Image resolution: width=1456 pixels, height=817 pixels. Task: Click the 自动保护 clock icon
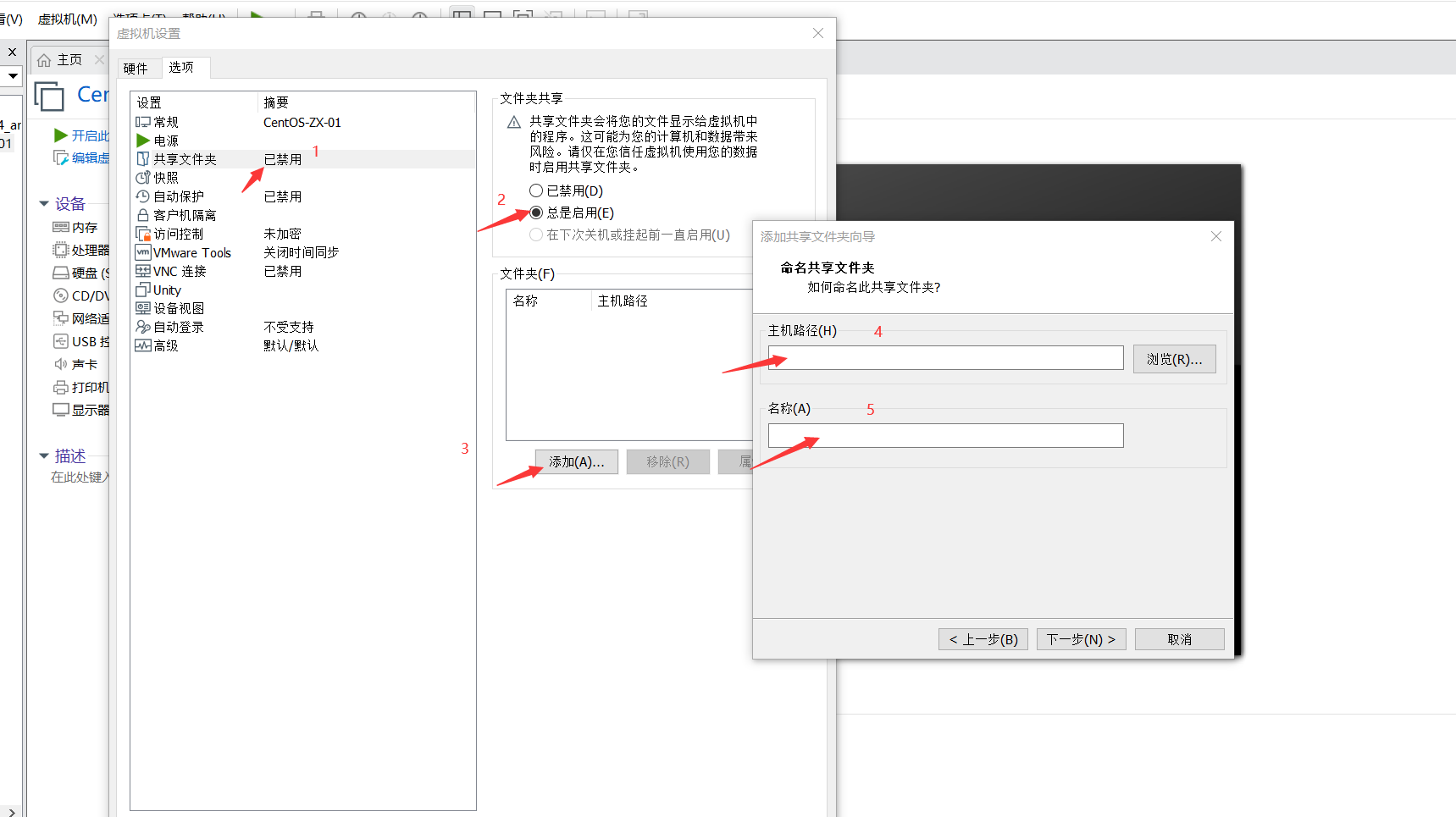143,196
